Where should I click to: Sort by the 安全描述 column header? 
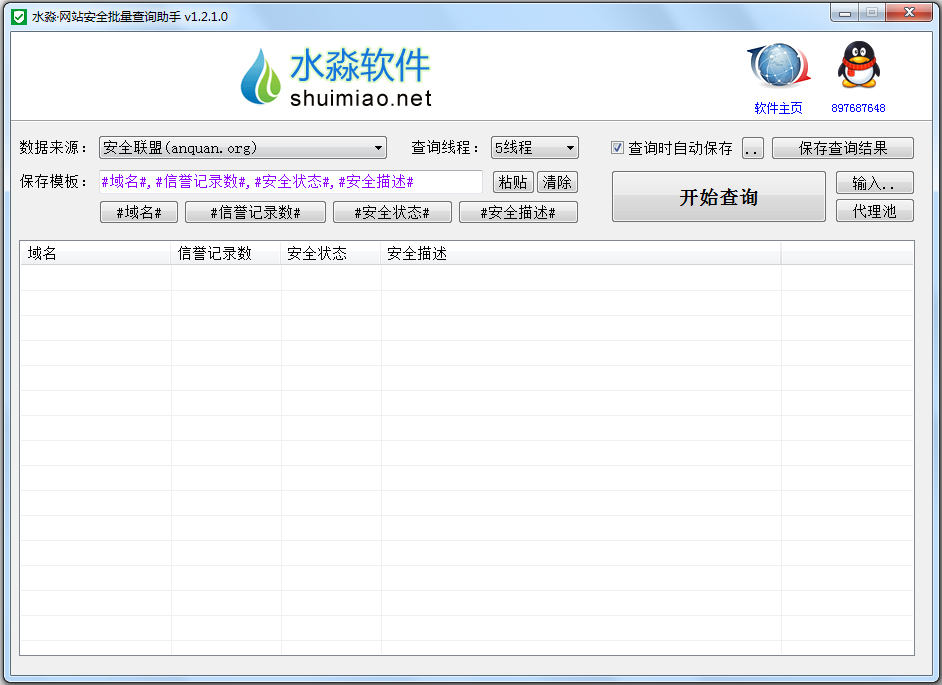click(581, 254)
